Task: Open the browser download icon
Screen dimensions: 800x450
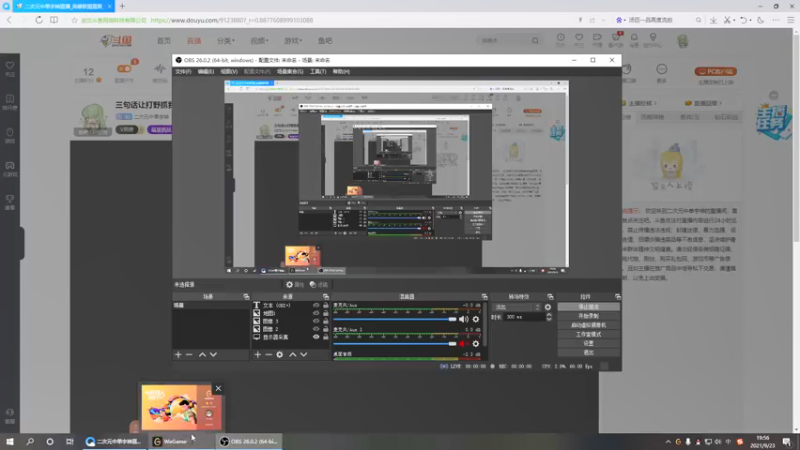Action: click(713, 20)
